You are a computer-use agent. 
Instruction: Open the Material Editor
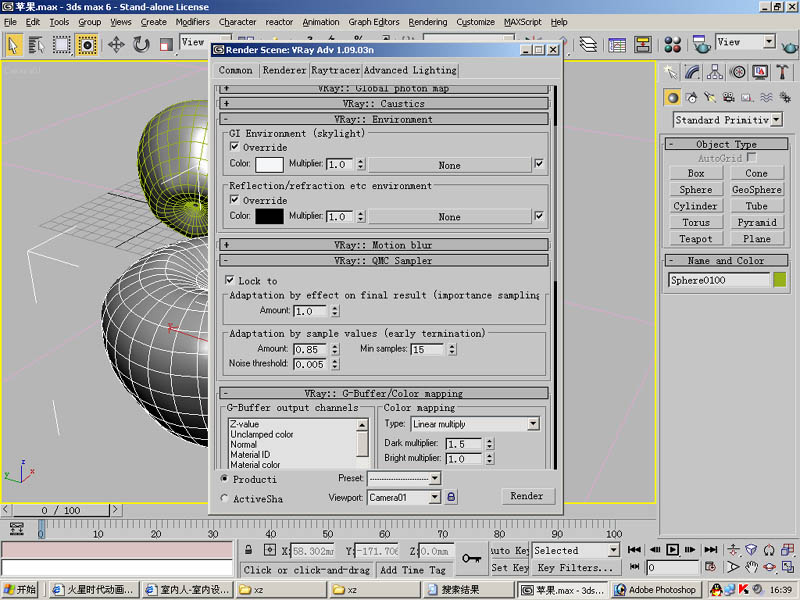click(672, 45)
